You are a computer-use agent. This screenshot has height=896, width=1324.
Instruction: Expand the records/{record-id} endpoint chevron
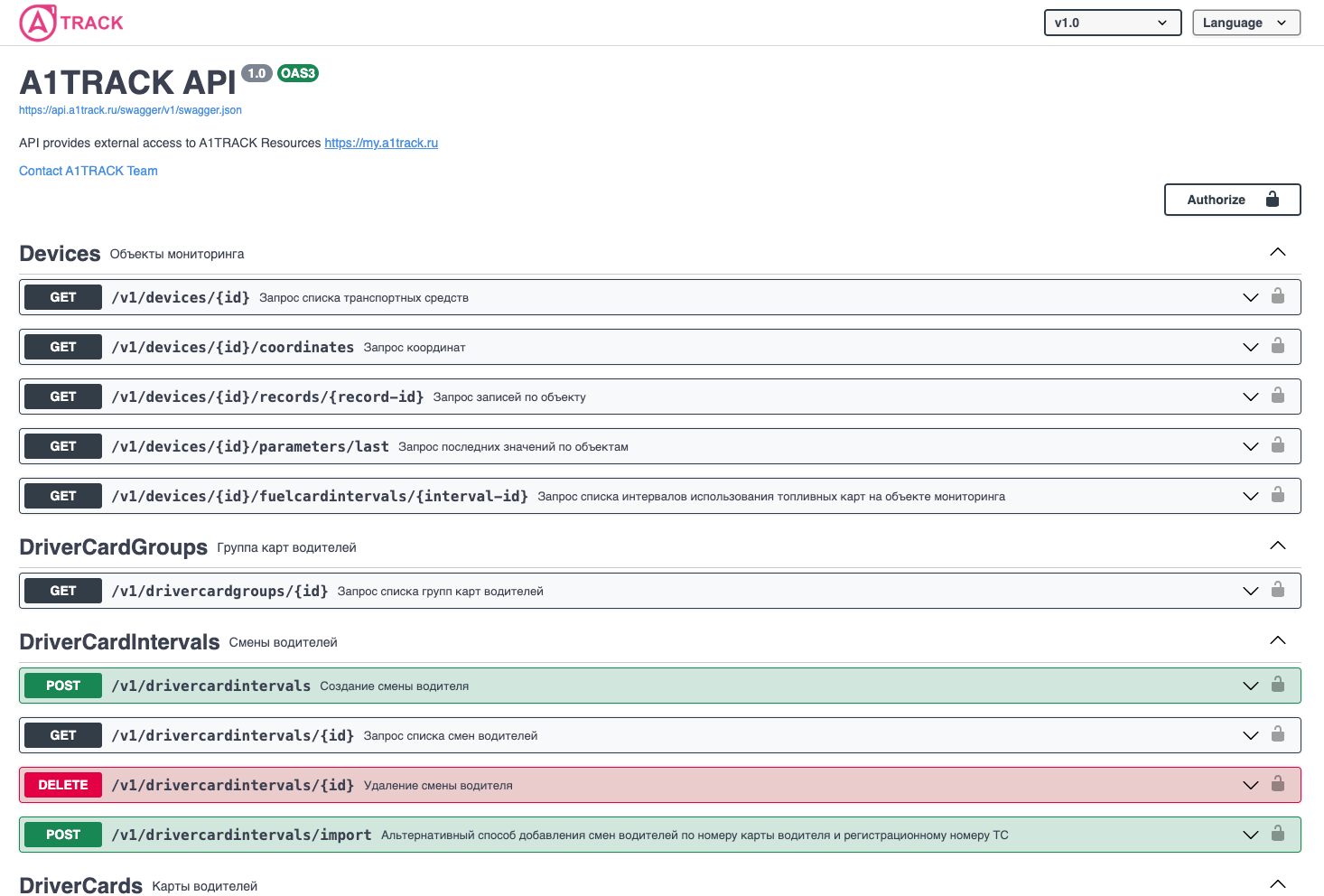(x=1250, y=397)
